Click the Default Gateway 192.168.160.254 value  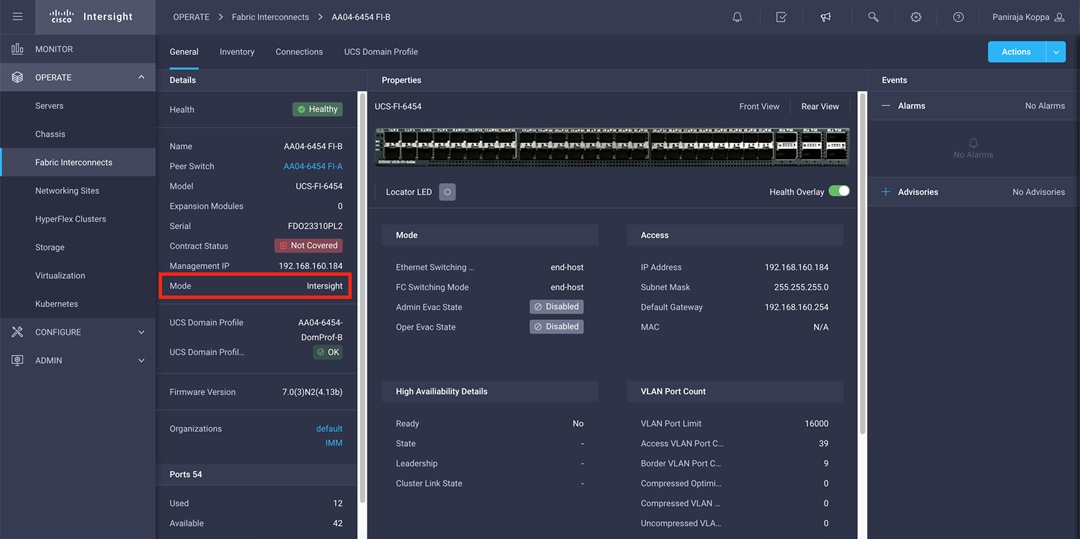click(x=796, y=307)
